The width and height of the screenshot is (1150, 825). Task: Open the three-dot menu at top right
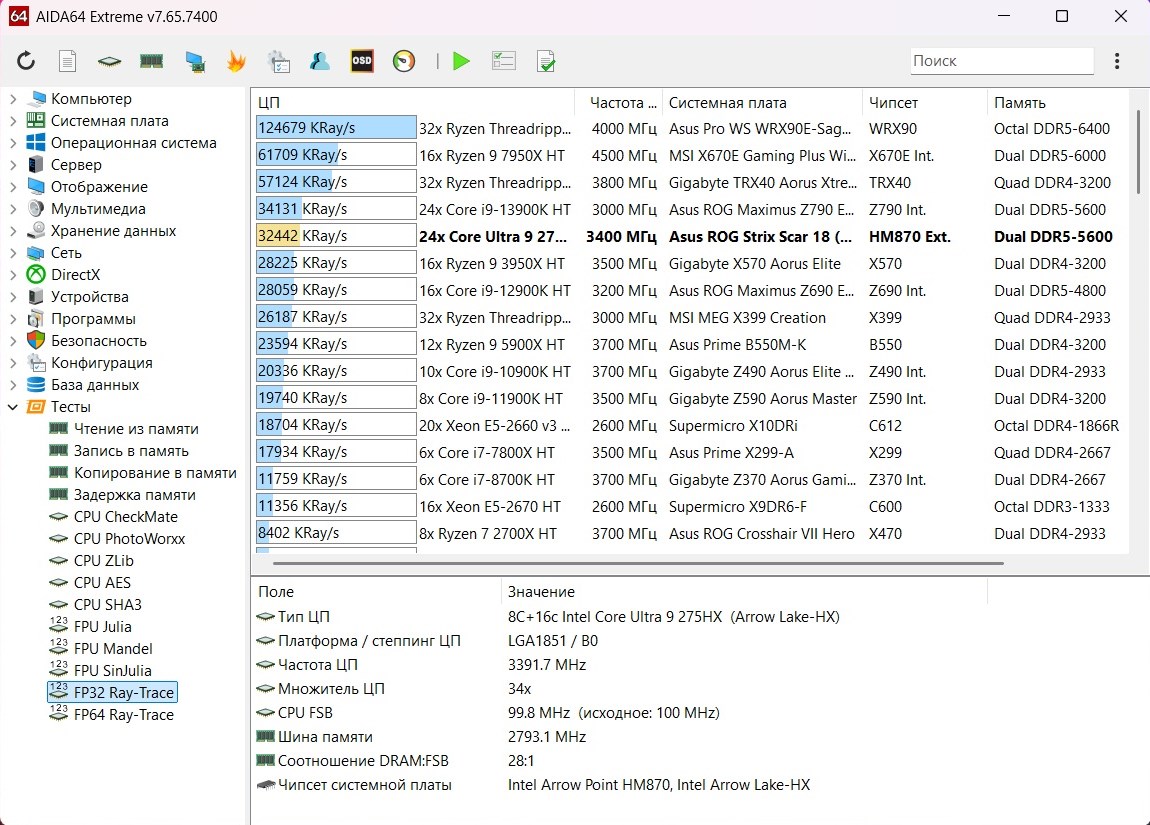(x=1117, y=61)
